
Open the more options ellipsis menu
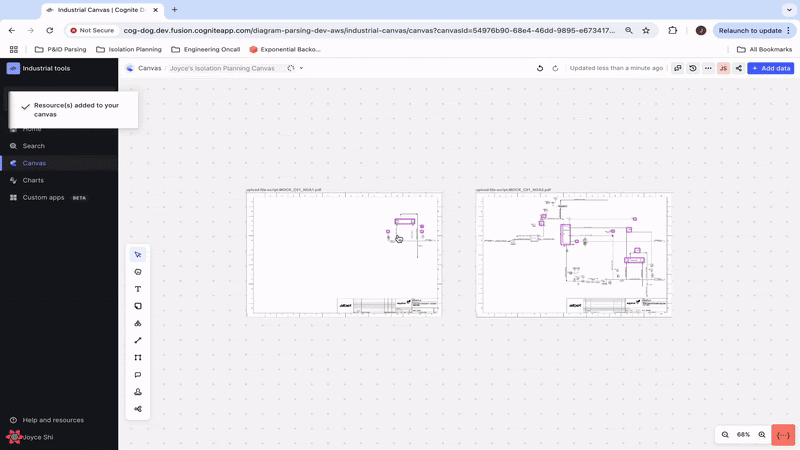click(x=708, y=68)
